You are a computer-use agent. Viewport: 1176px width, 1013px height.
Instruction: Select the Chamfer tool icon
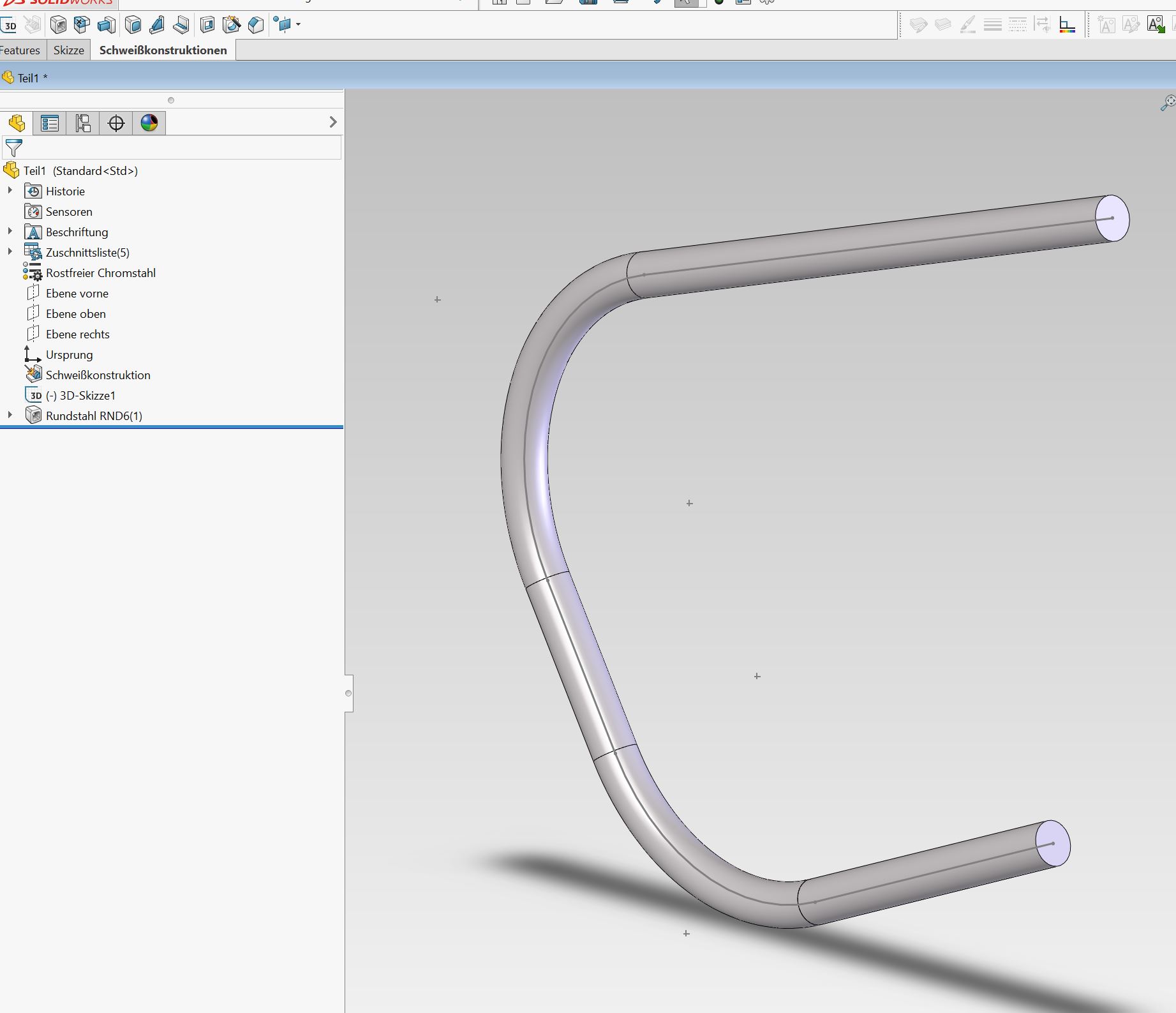[x=256, y=26]
